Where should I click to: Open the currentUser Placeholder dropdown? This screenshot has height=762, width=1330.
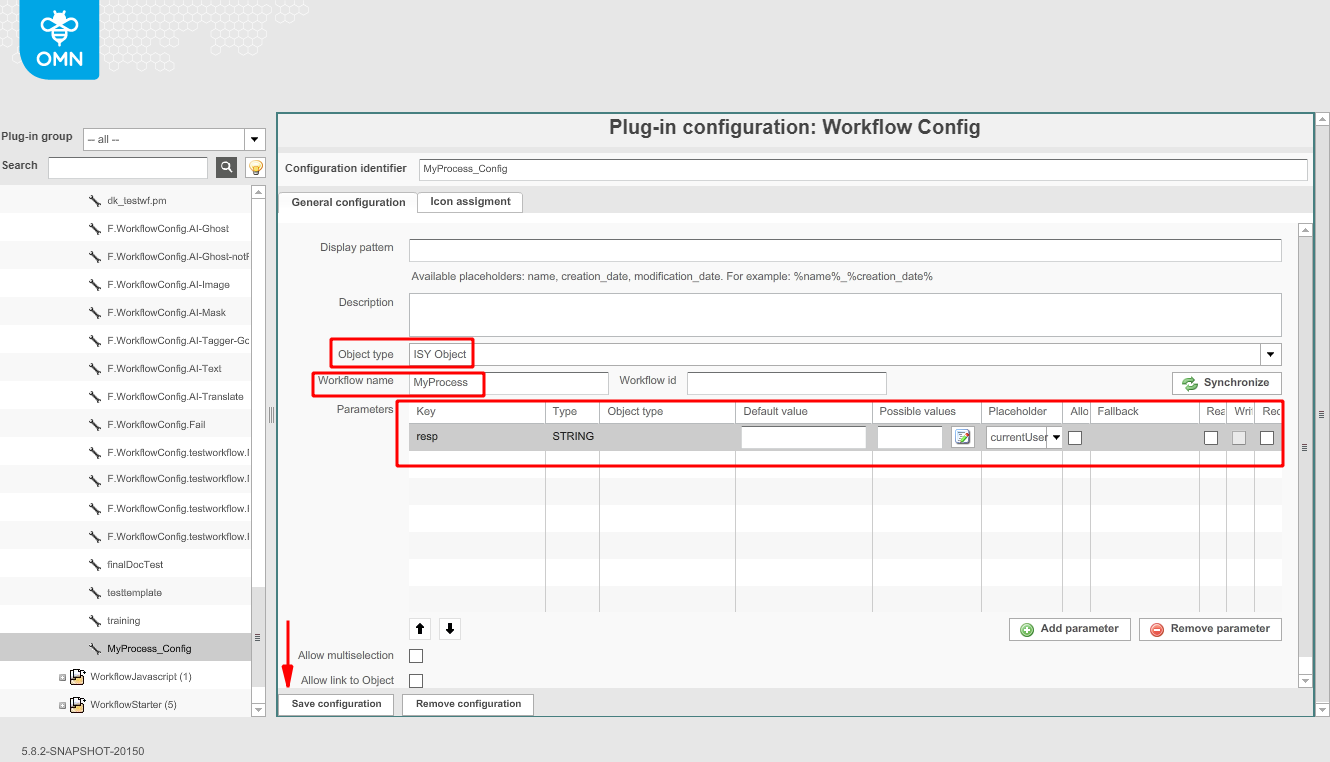(1055, 437)
